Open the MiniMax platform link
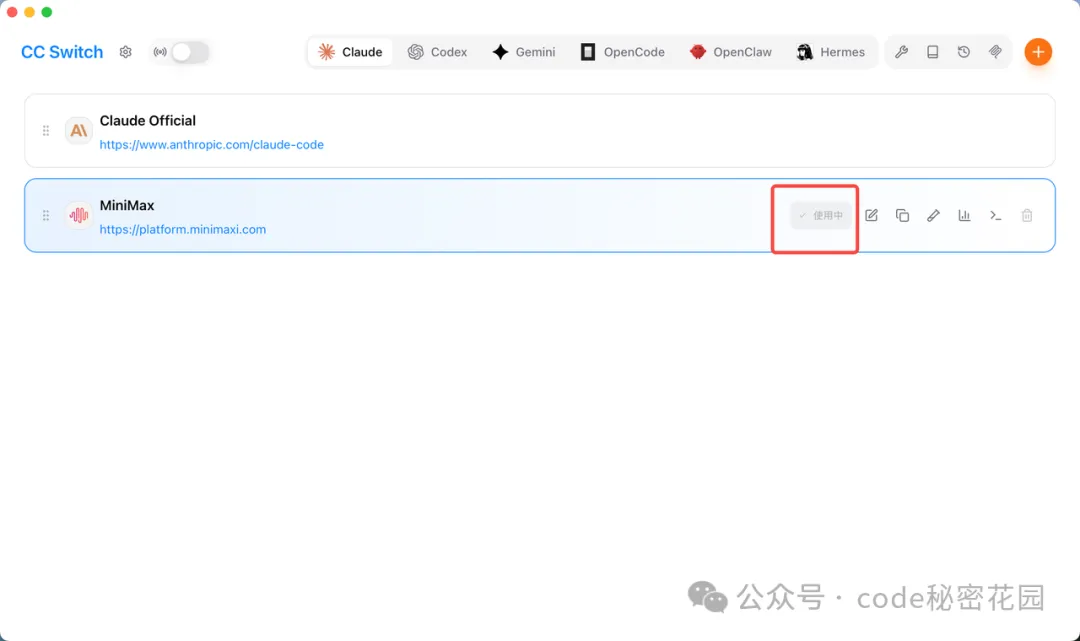Viewport: 1080px width, 641px height. point(183,229)
